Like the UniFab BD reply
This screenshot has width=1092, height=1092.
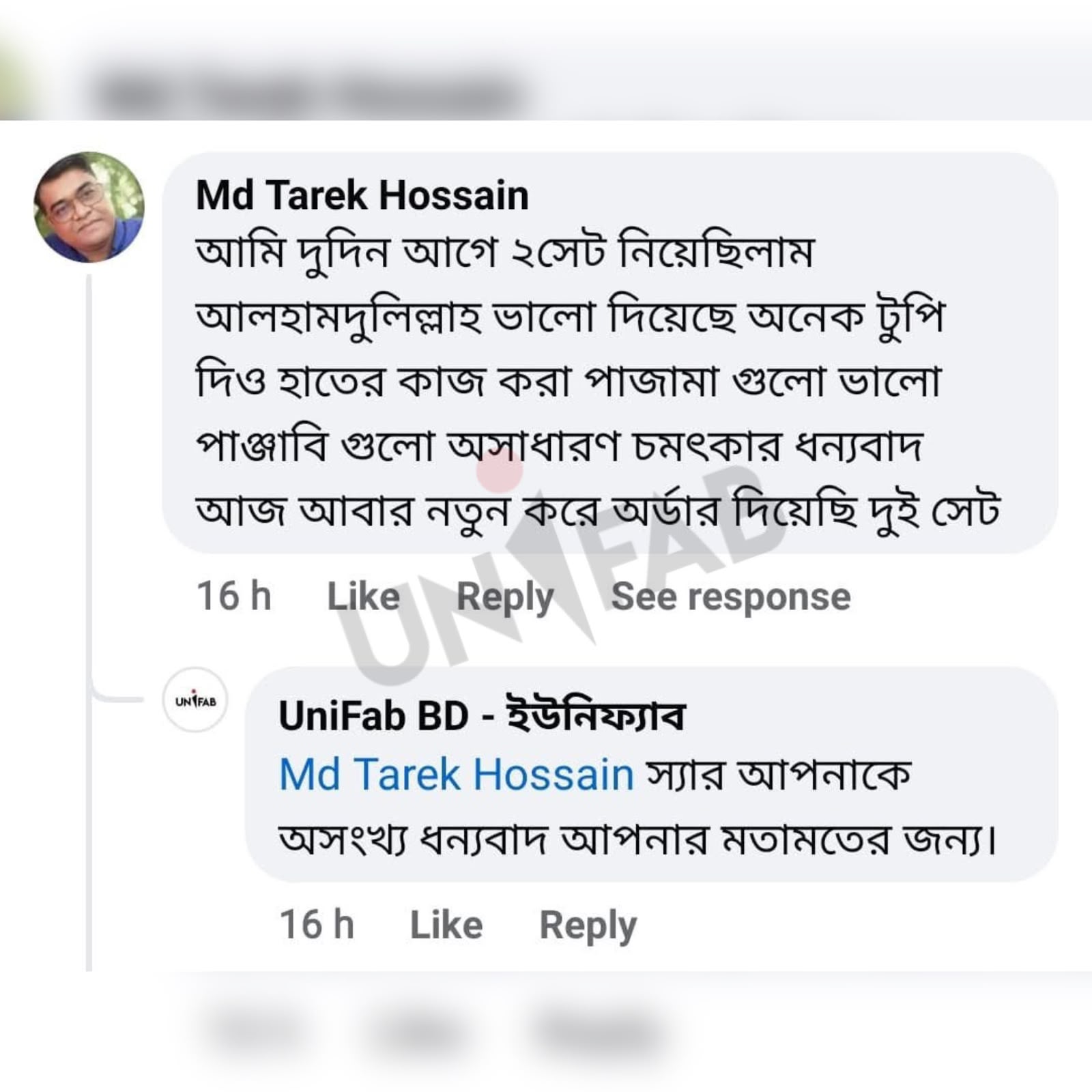point(446,925)
